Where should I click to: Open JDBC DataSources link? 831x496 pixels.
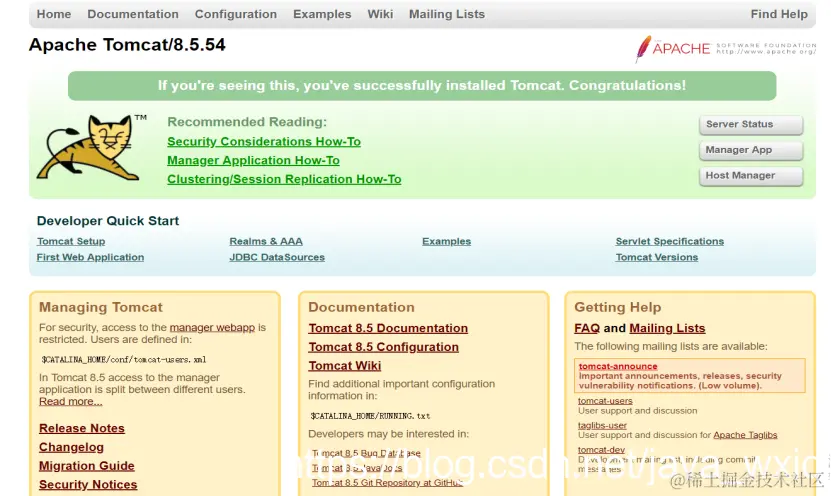pos(277,257)
